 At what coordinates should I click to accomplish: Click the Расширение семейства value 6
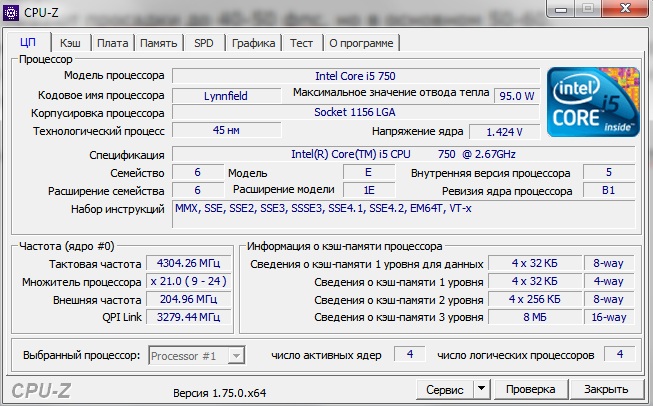pyautogui.click(x=198, y=190)
